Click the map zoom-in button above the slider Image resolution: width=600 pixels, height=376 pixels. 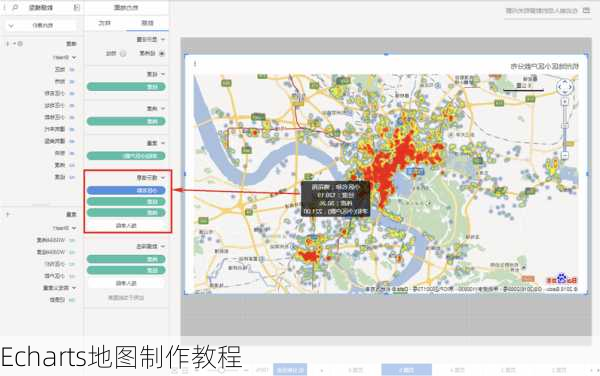coord(564,102)
